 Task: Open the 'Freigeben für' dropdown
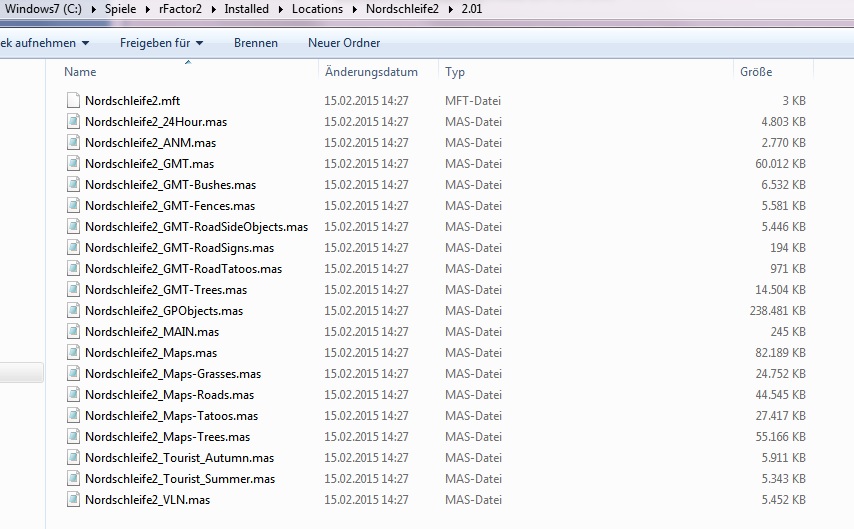tap(161, 43)
